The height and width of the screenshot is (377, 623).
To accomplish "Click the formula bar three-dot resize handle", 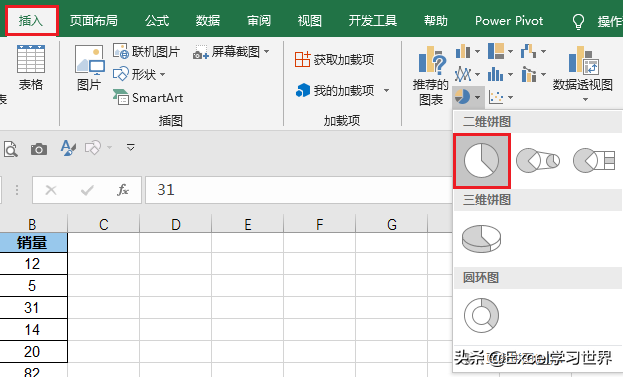I will pos(17,190).
